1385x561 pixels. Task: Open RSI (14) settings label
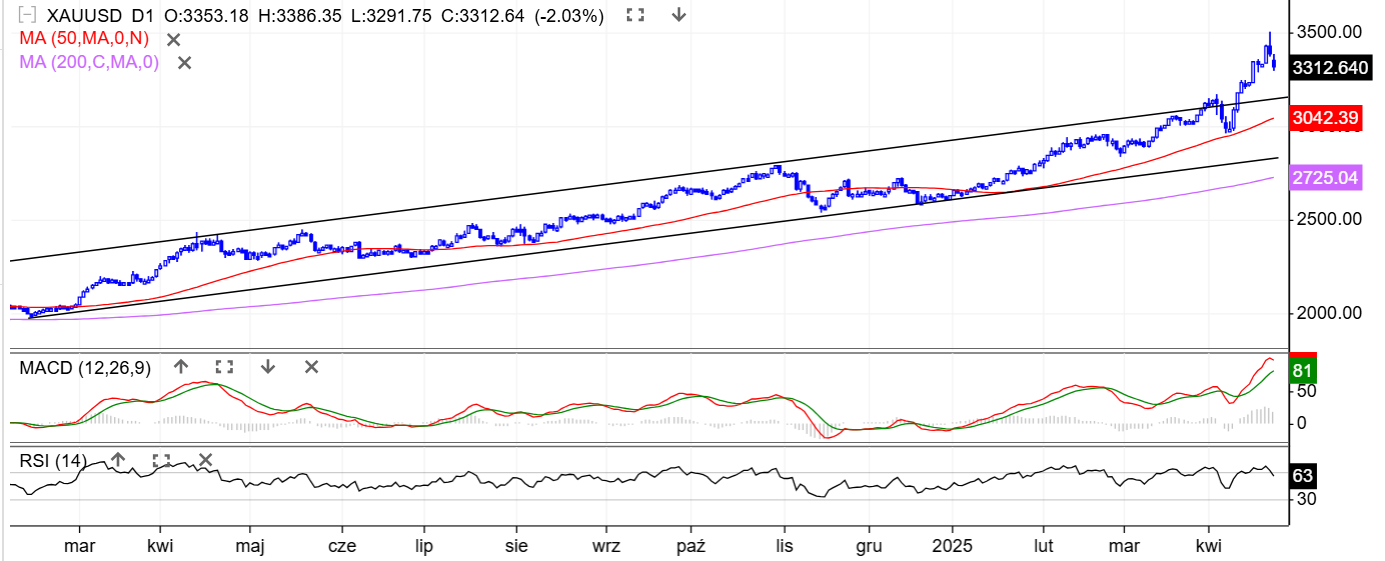click(x=54, y=461)
